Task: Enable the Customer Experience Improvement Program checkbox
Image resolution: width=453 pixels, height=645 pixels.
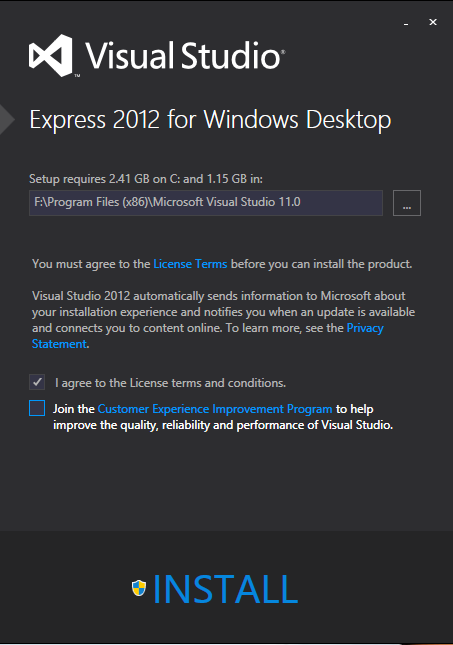Action: point(37,408)
